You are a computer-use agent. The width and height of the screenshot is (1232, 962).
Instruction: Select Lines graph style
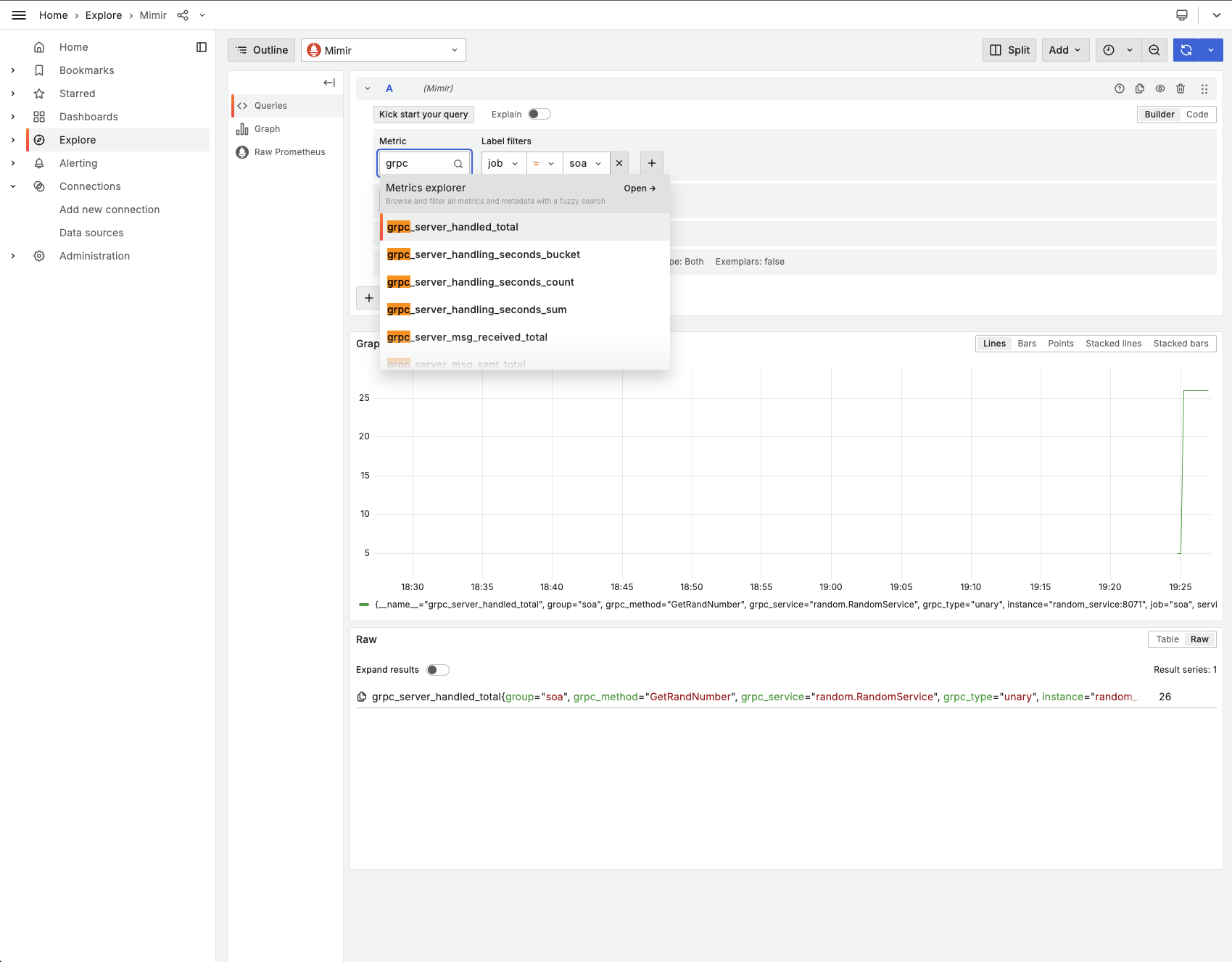pyautogui.click(x=994, y=344)
